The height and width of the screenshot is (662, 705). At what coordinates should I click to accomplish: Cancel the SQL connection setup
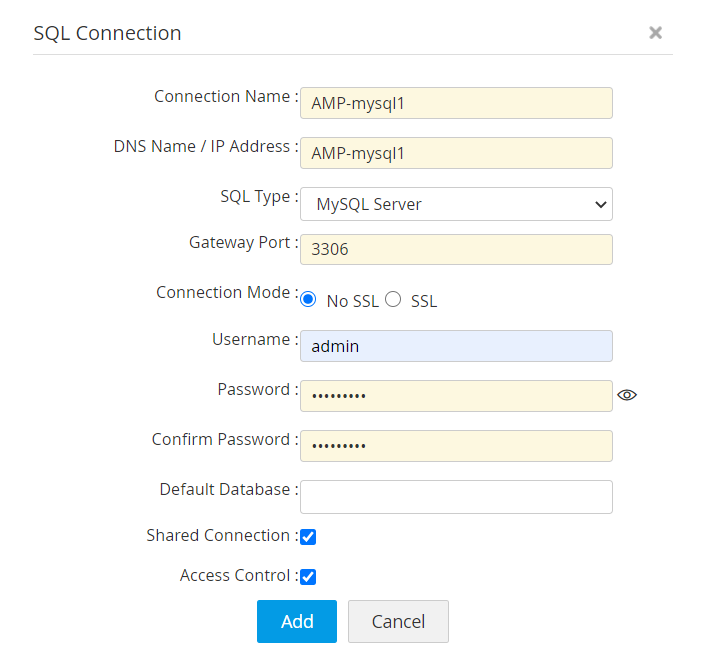click(x=398, y=621)
